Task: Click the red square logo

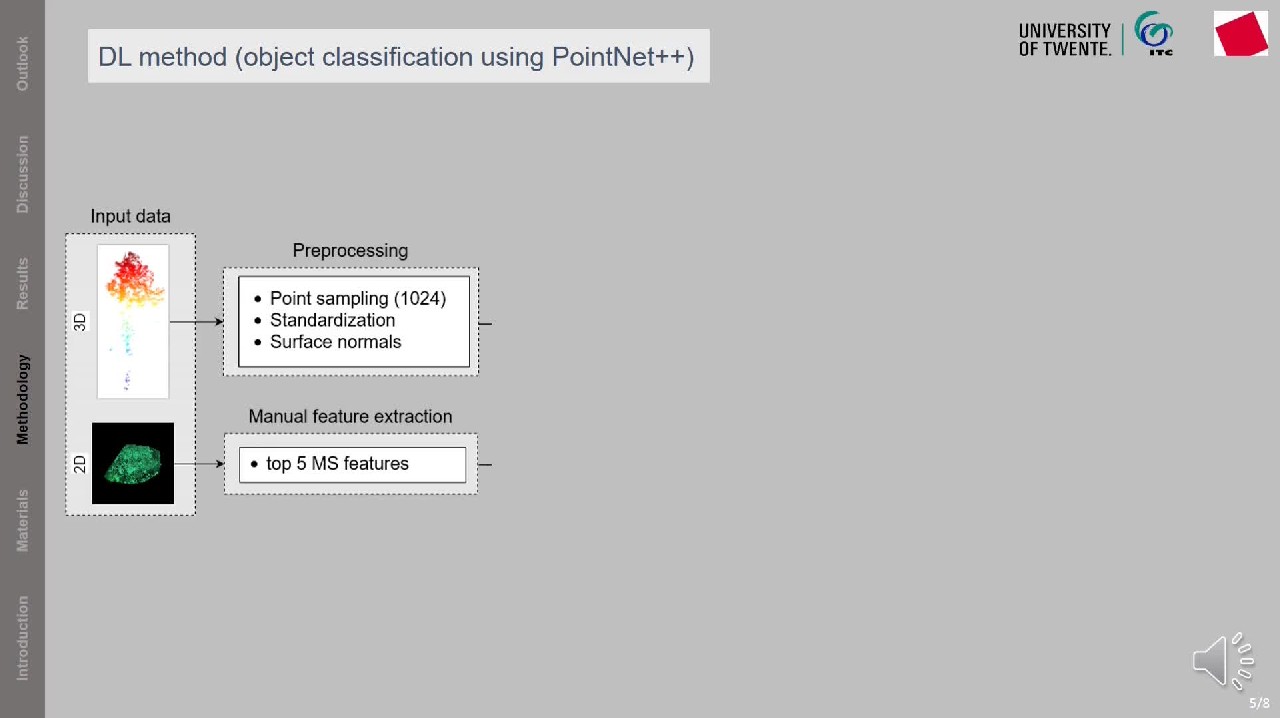Action: tap(1240, 34)
